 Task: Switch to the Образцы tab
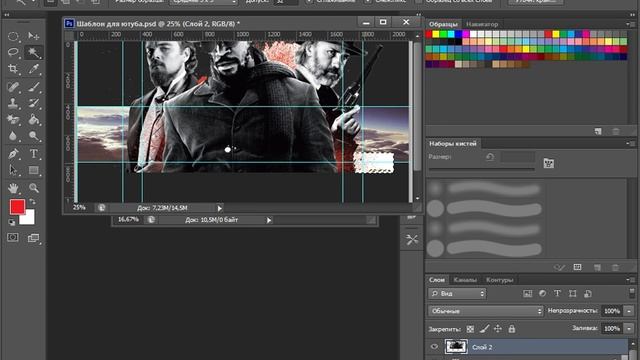click(443, 24)
